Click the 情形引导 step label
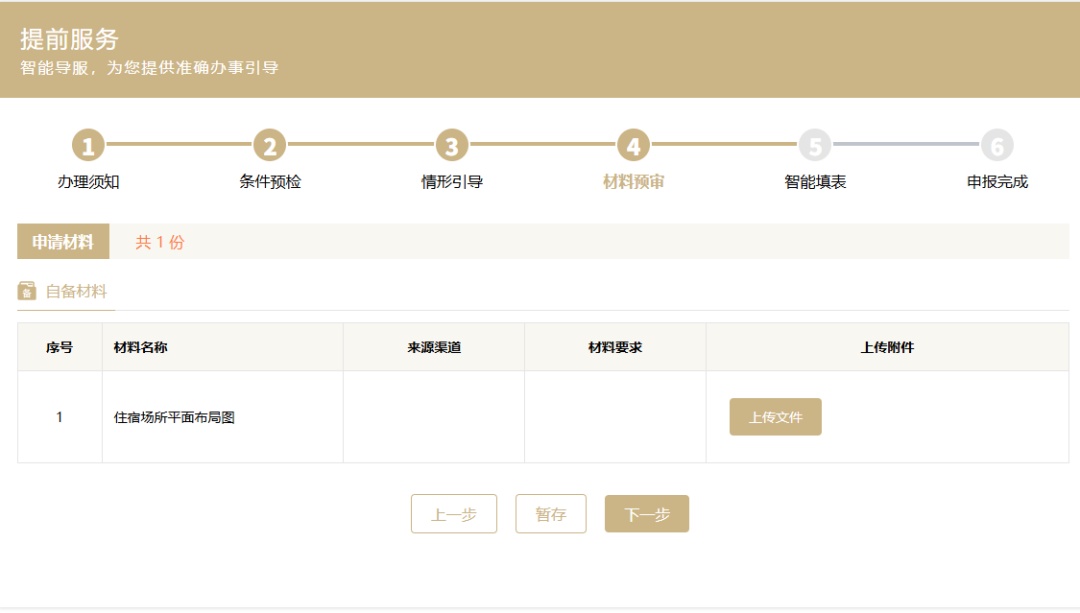 point(452,182)
